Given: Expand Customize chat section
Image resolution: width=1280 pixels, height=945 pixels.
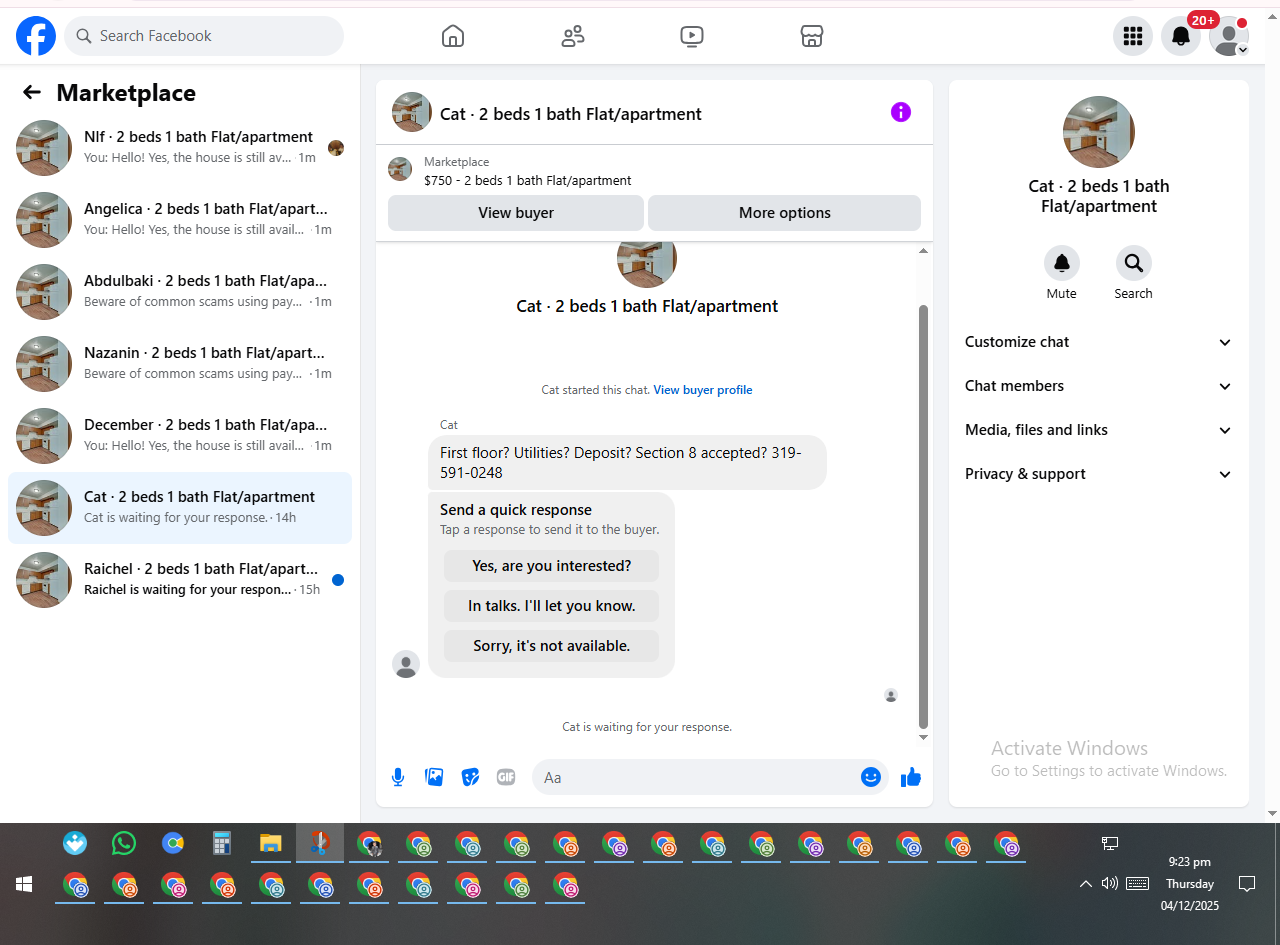Looking at the screenshot, I should point(1099,342).
